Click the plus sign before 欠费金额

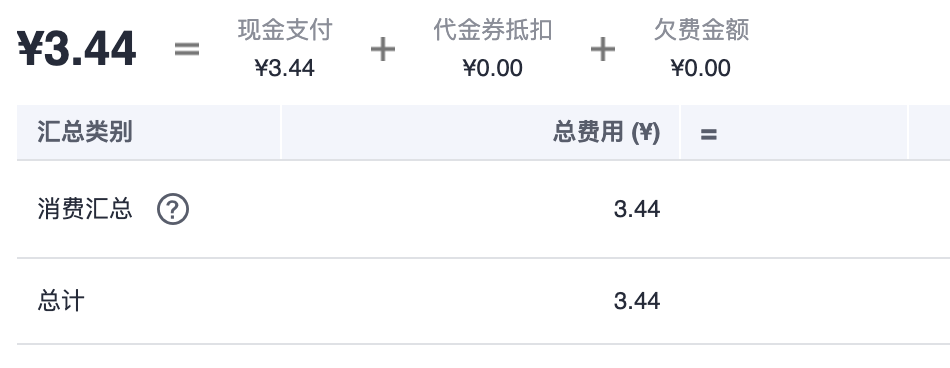(x=603, y=49)
